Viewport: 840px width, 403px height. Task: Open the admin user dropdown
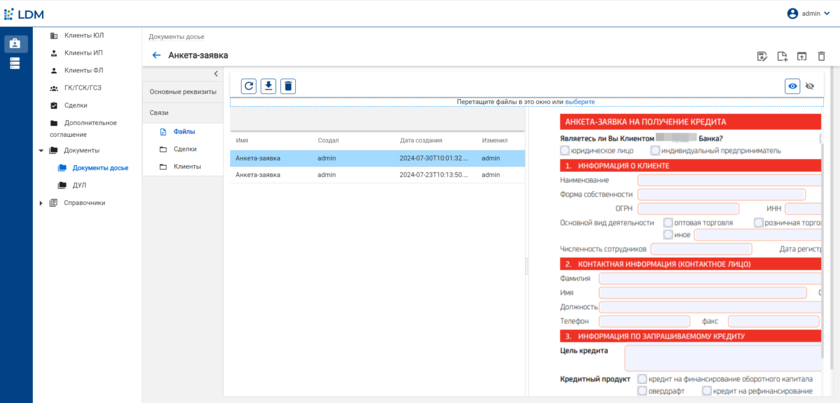coord(809,13)
